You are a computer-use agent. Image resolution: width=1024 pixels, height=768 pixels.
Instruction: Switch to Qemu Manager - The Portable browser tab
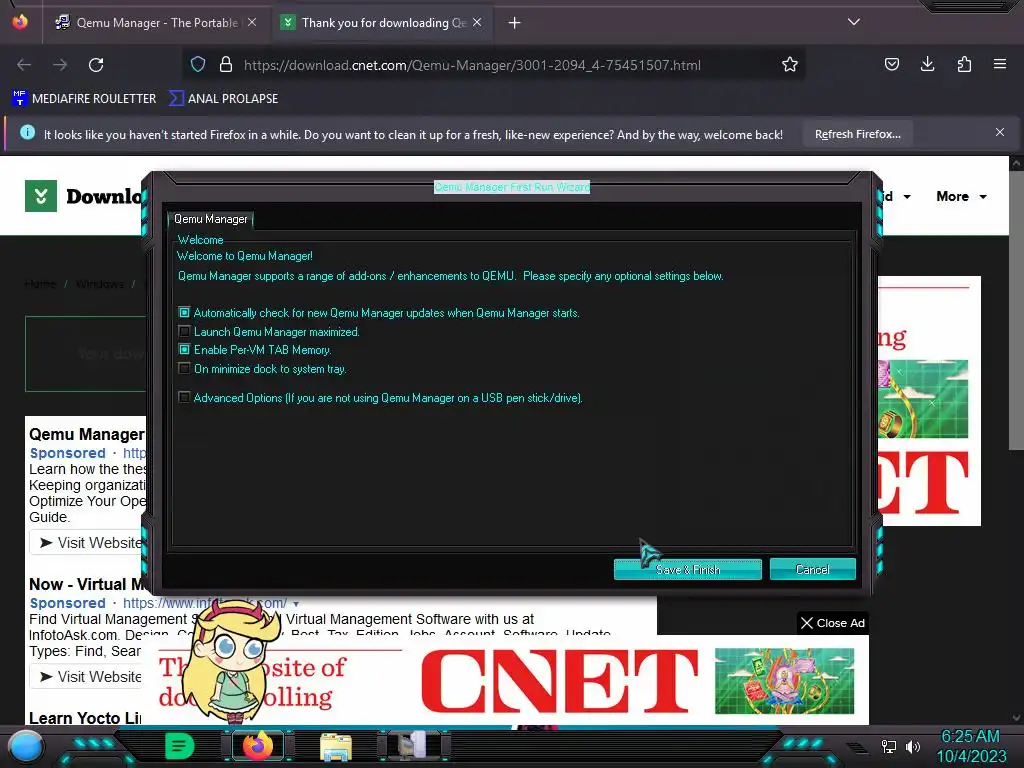(155, 23)
